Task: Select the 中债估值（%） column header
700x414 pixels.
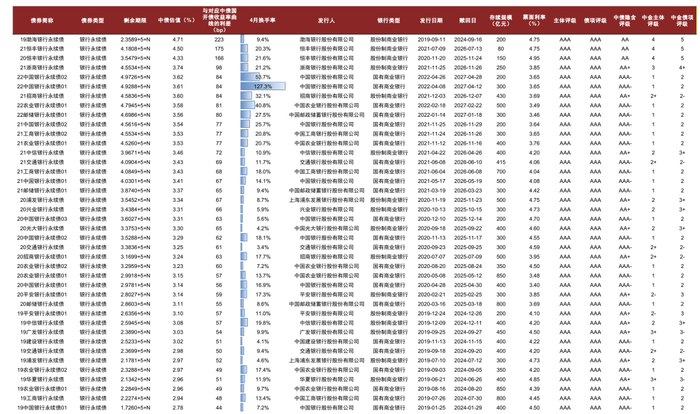Action: [177, 20]
